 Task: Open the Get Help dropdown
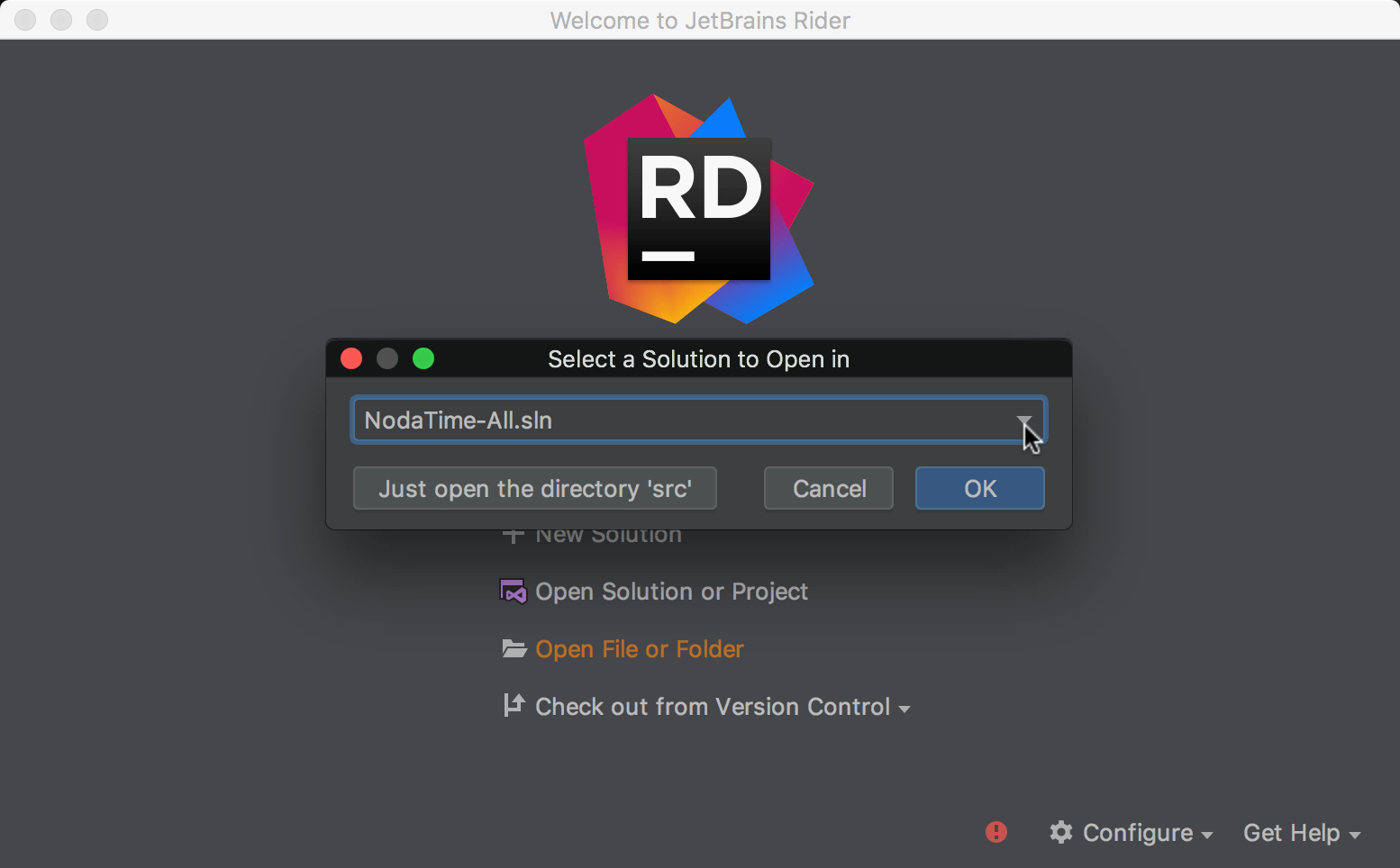(1302, 833)
